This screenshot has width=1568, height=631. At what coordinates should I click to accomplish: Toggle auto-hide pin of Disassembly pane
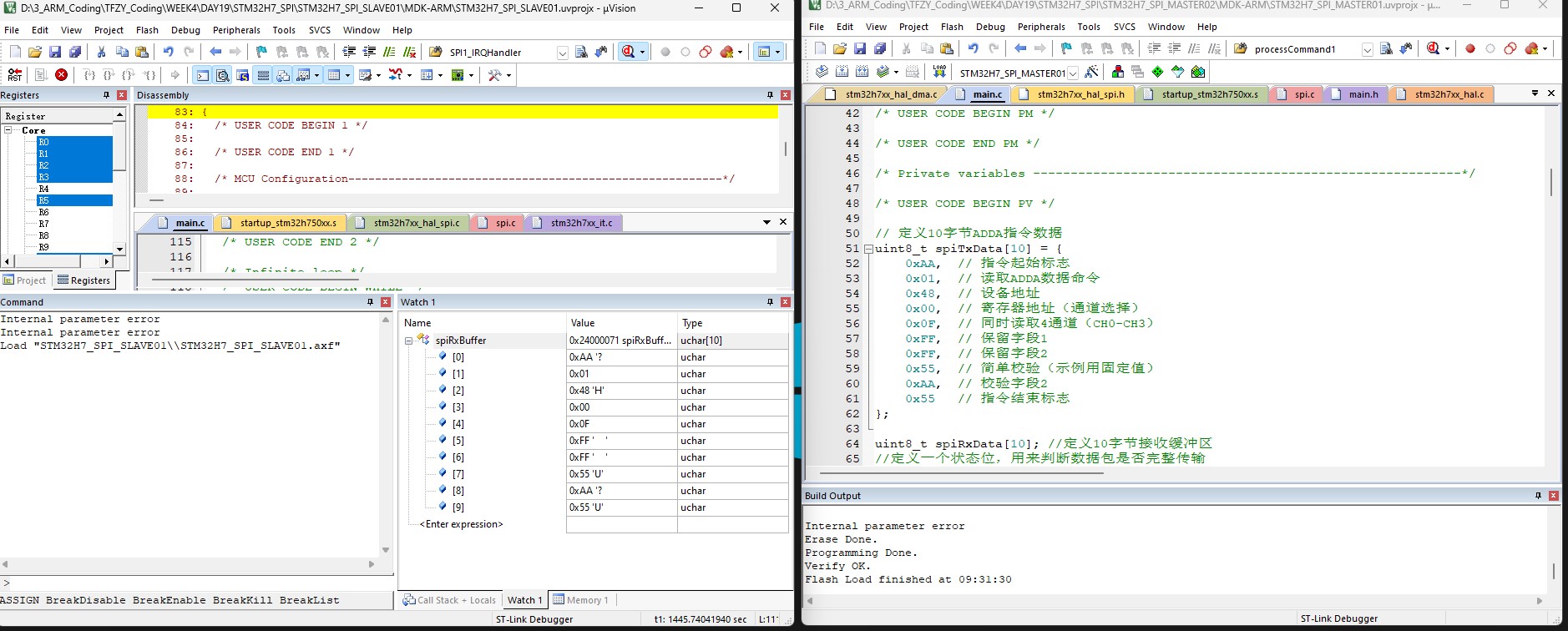(x=770, y=95)
